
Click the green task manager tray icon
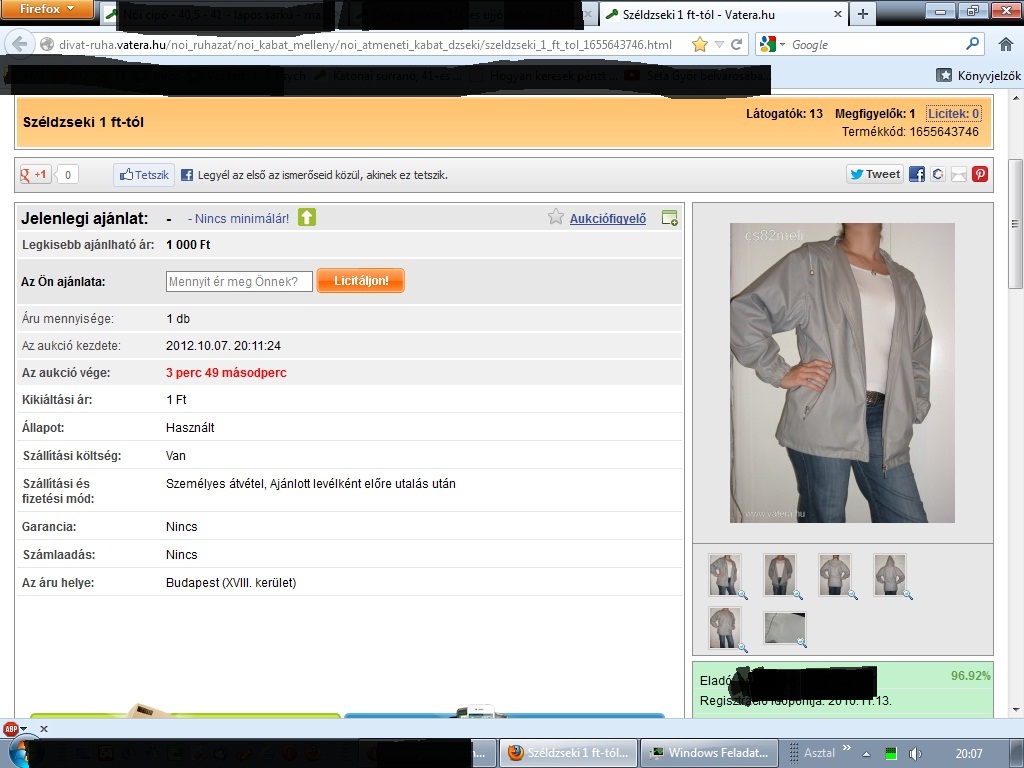click(891, 754)
